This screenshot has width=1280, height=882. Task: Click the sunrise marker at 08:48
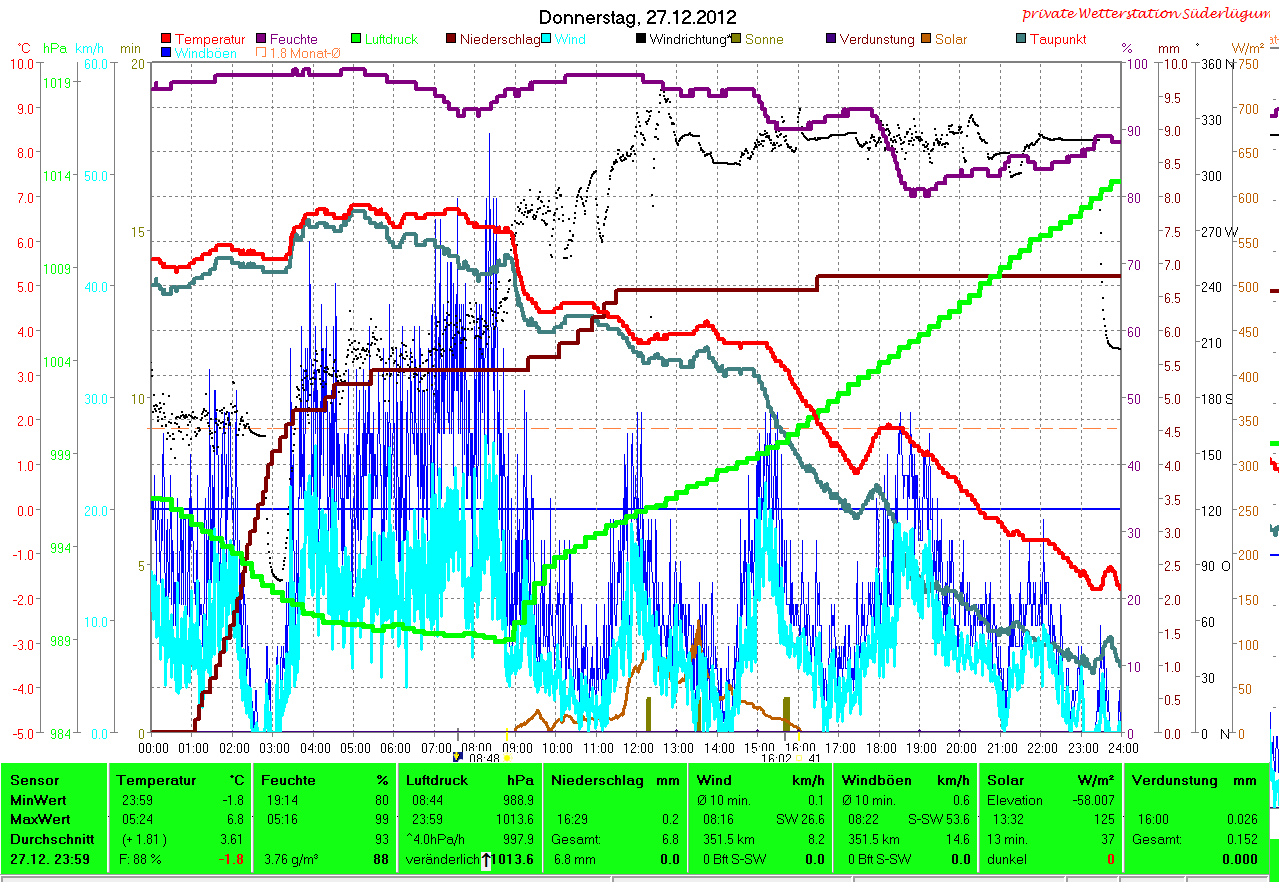point(458,757)
